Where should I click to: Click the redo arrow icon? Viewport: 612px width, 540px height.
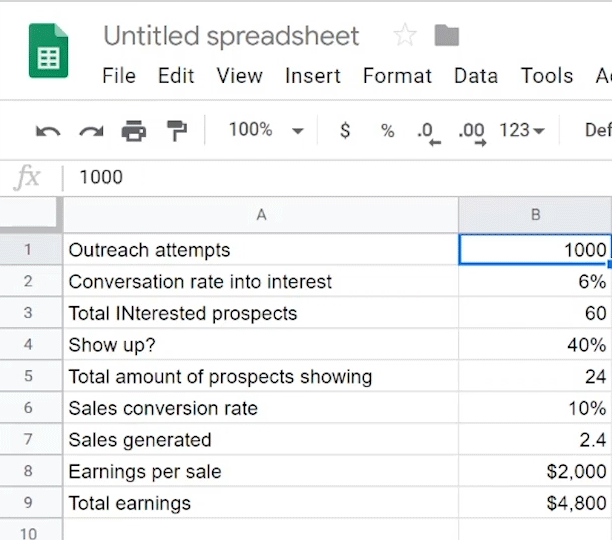coord(91,131)
